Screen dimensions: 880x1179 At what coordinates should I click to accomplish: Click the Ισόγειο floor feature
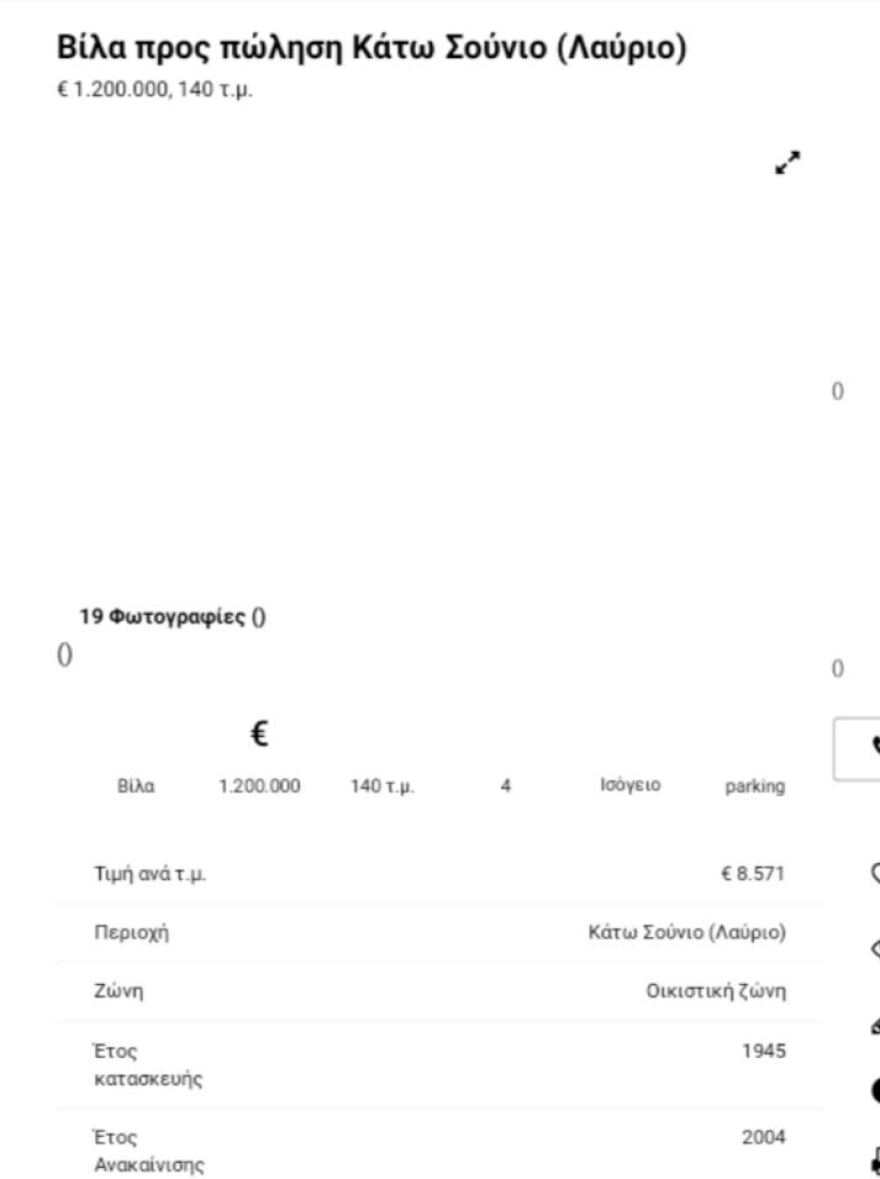[624, 786]
